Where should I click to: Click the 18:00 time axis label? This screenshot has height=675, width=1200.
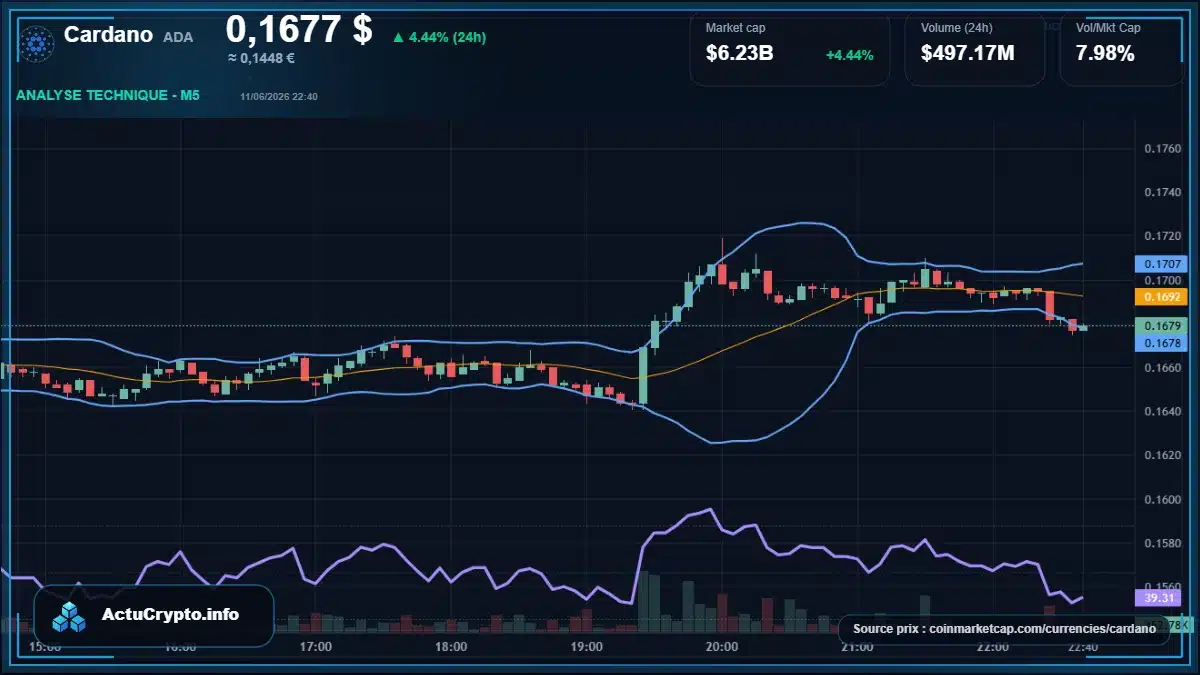451,647
